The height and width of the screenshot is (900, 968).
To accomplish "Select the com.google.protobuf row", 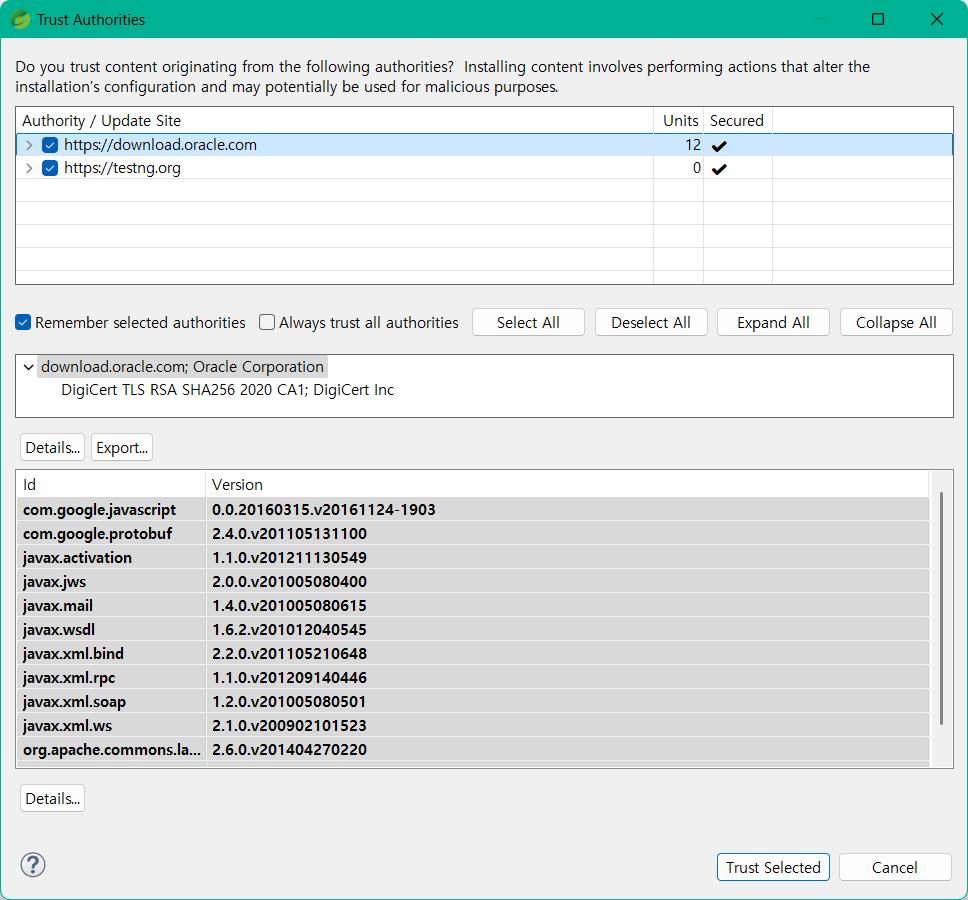I will [473, 534].
